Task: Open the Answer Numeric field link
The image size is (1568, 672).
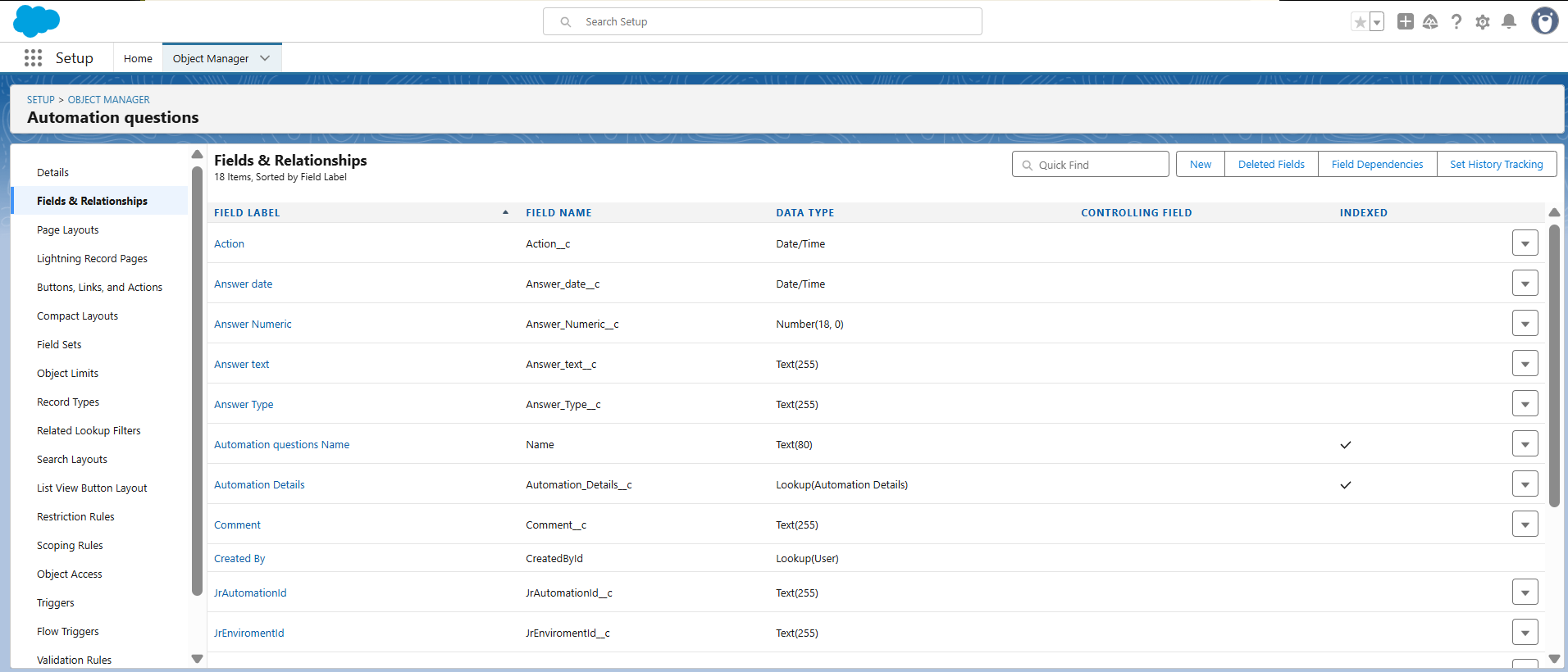Action: click(253, 325)
